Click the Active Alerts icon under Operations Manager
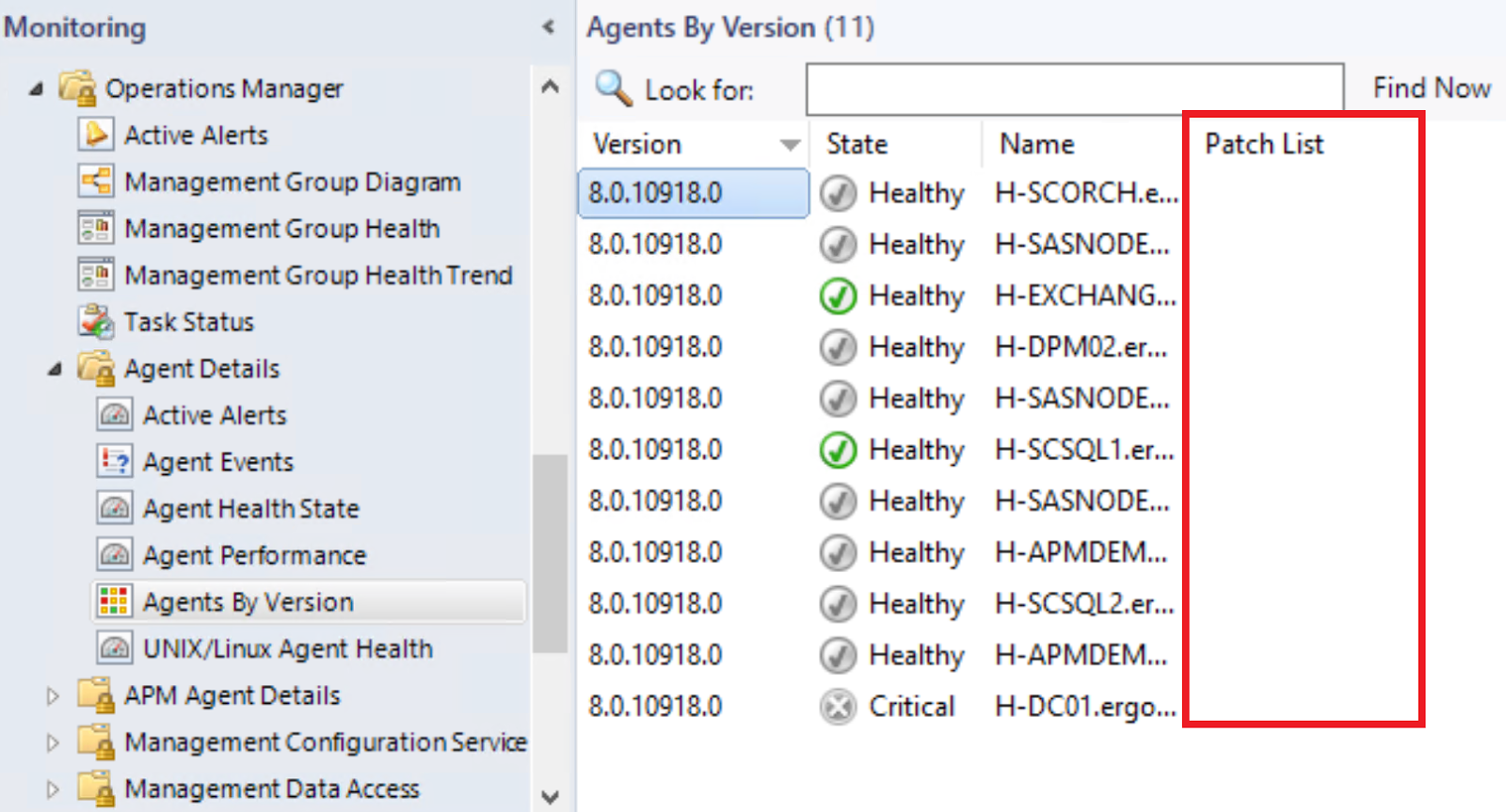Viewport: 1506px width, 812px height. [x=96, y=135]
